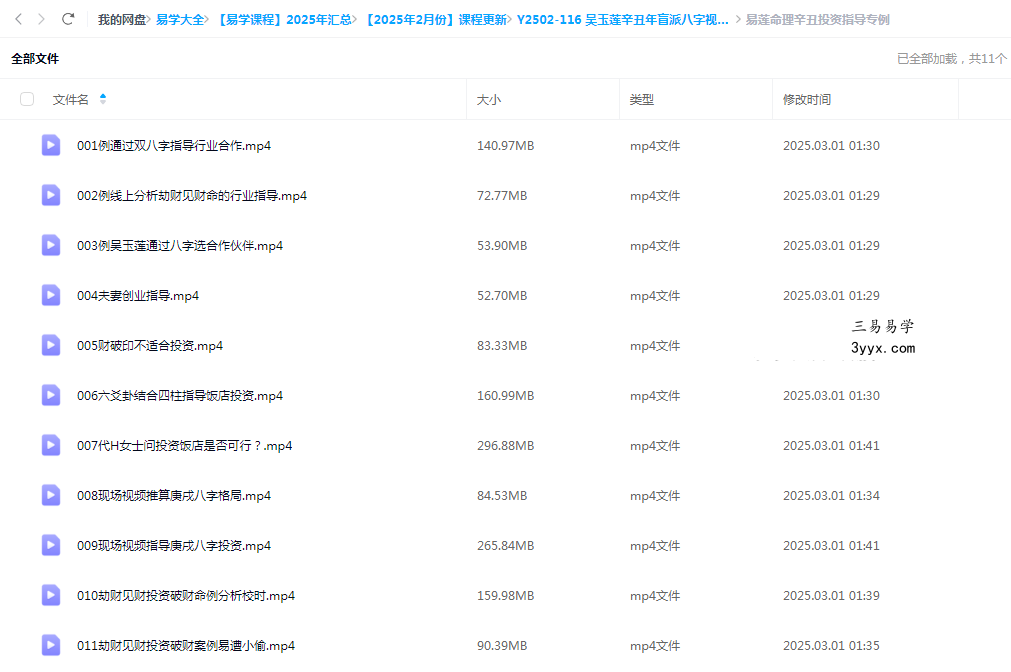Go forward with the right arrow icon
The image size is (1011, 672).
(x=41, y=19)
